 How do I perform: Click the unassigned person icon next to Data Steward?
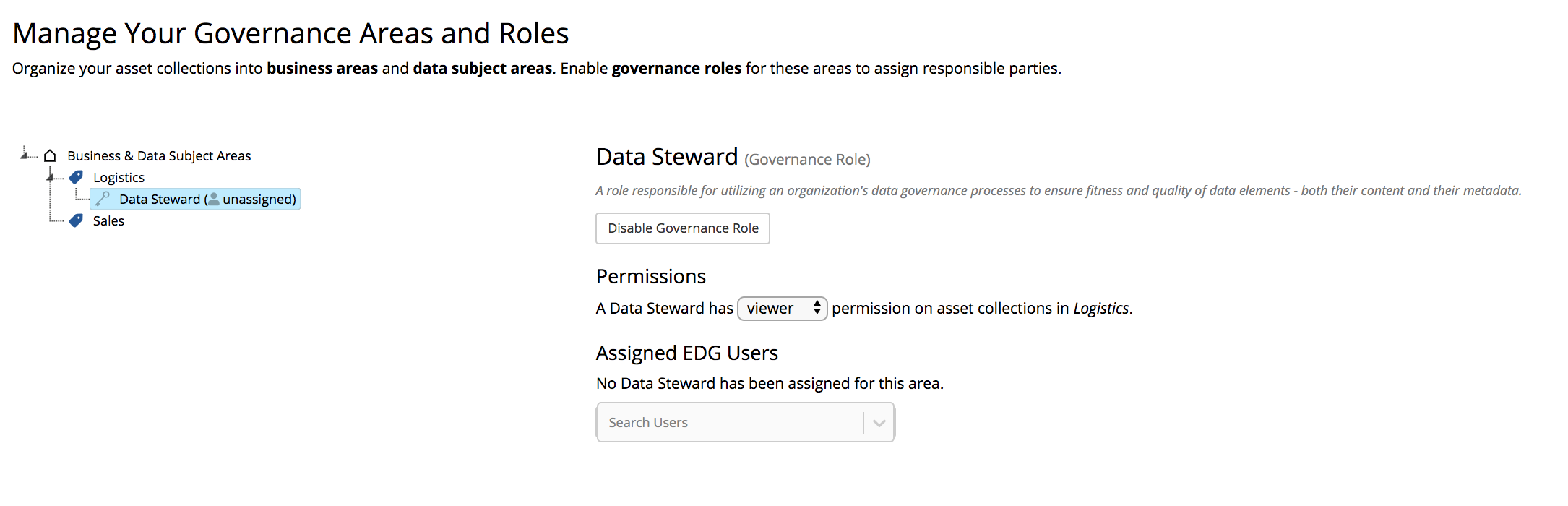[x=214, y=200]
